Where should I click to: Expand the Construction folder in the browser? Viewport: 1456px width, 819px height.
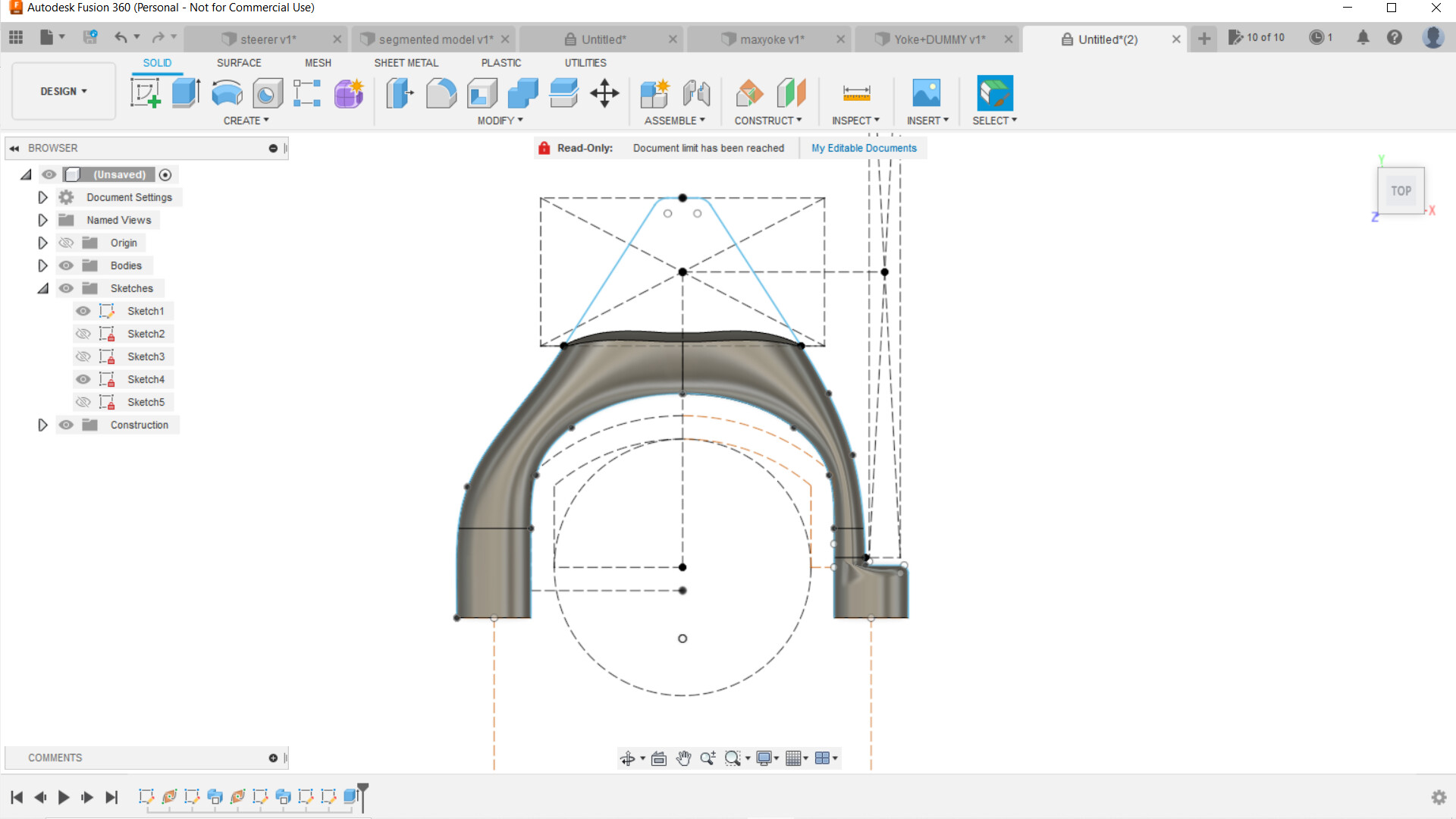[42, 425]
